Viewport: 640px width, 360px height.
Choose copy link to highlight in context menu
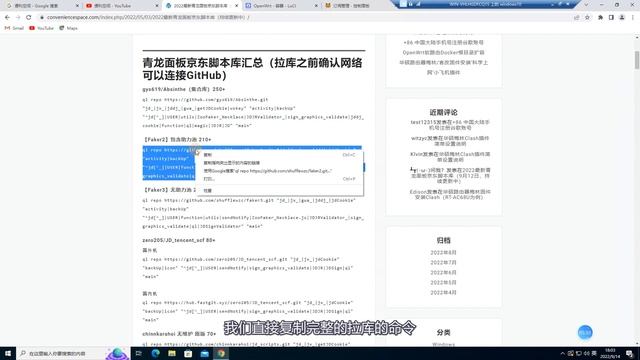[x=280, y=163]
